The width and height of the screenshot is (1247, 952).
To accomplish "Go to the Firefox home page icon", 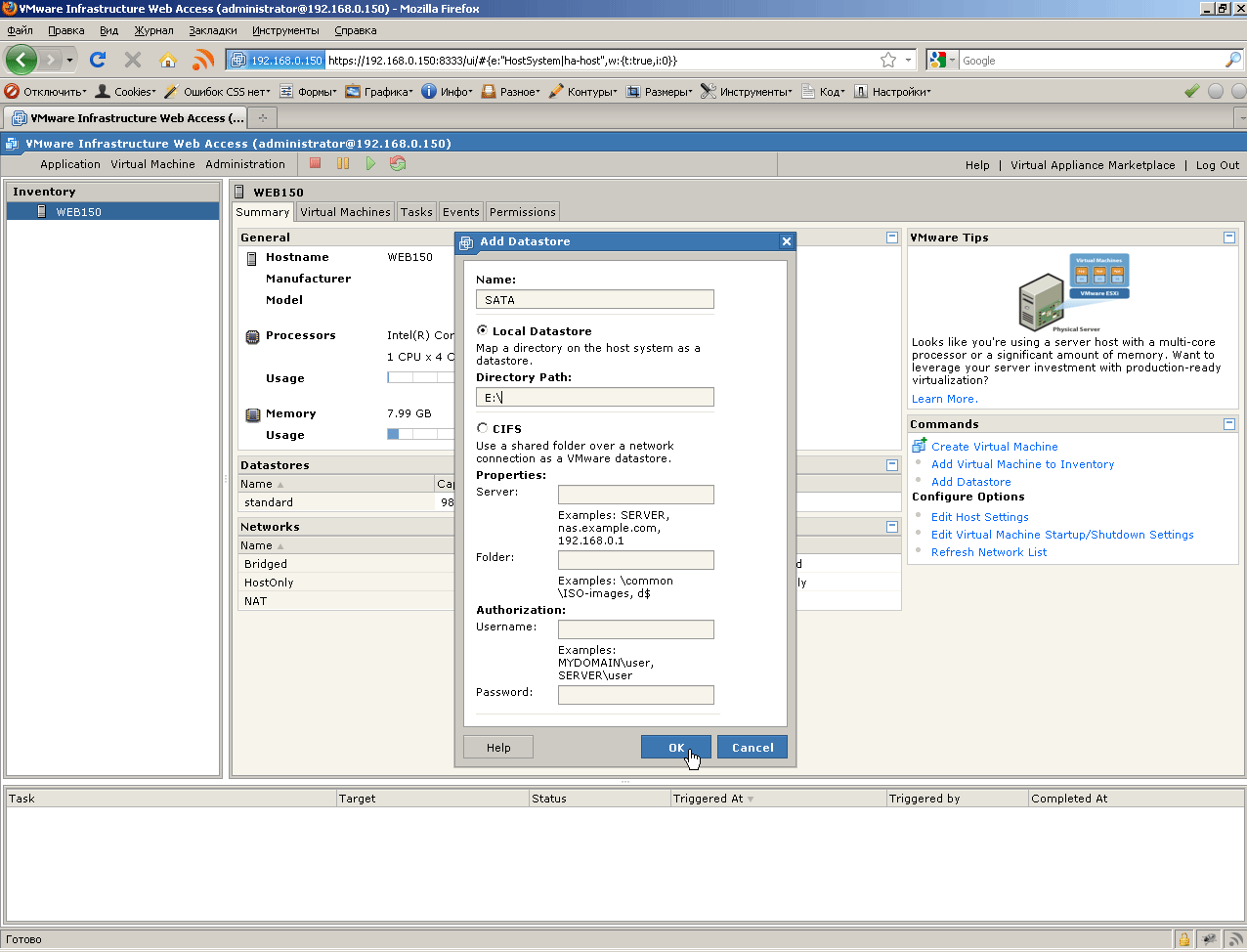I will 168,60.
